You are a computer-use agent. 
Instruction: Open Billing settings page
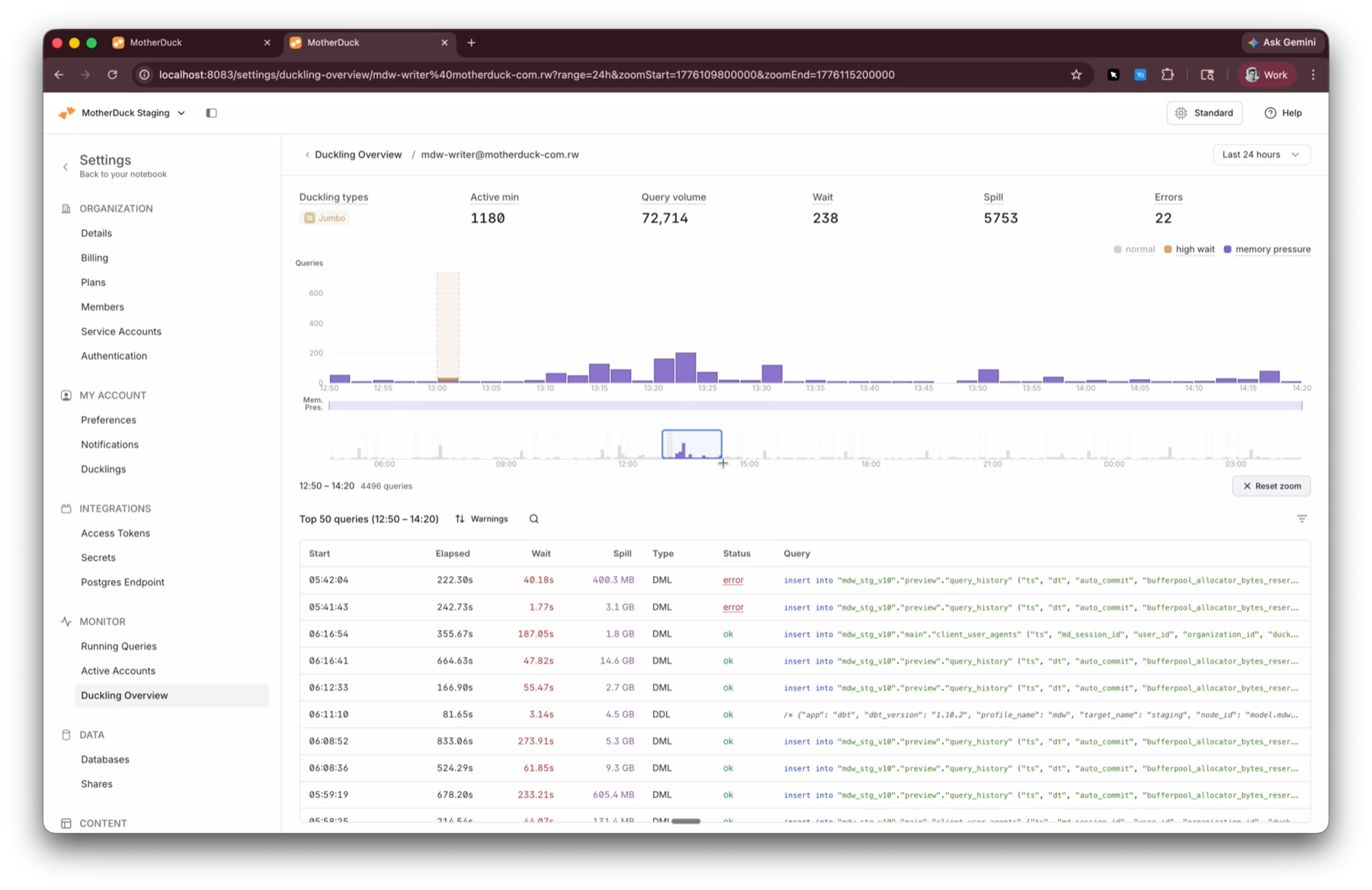coord(95,258)
